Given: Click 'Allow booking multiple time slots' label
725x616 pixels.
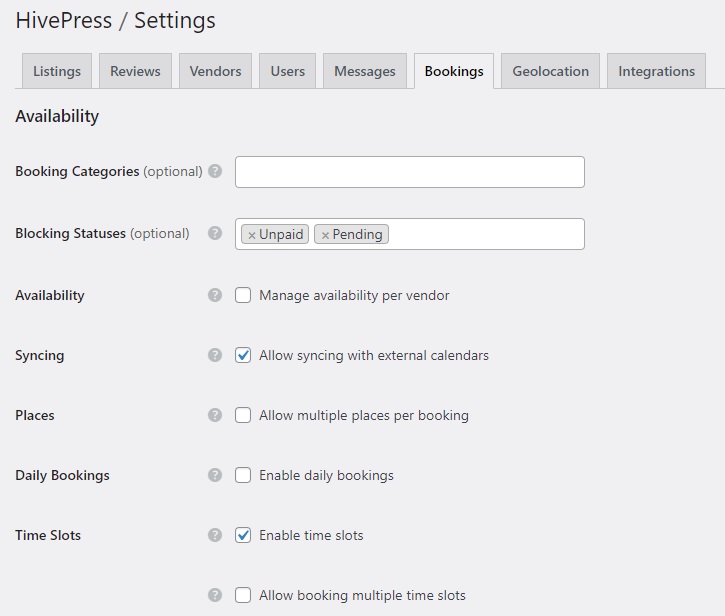Looking at the screenshot, I should click(362, 595).
